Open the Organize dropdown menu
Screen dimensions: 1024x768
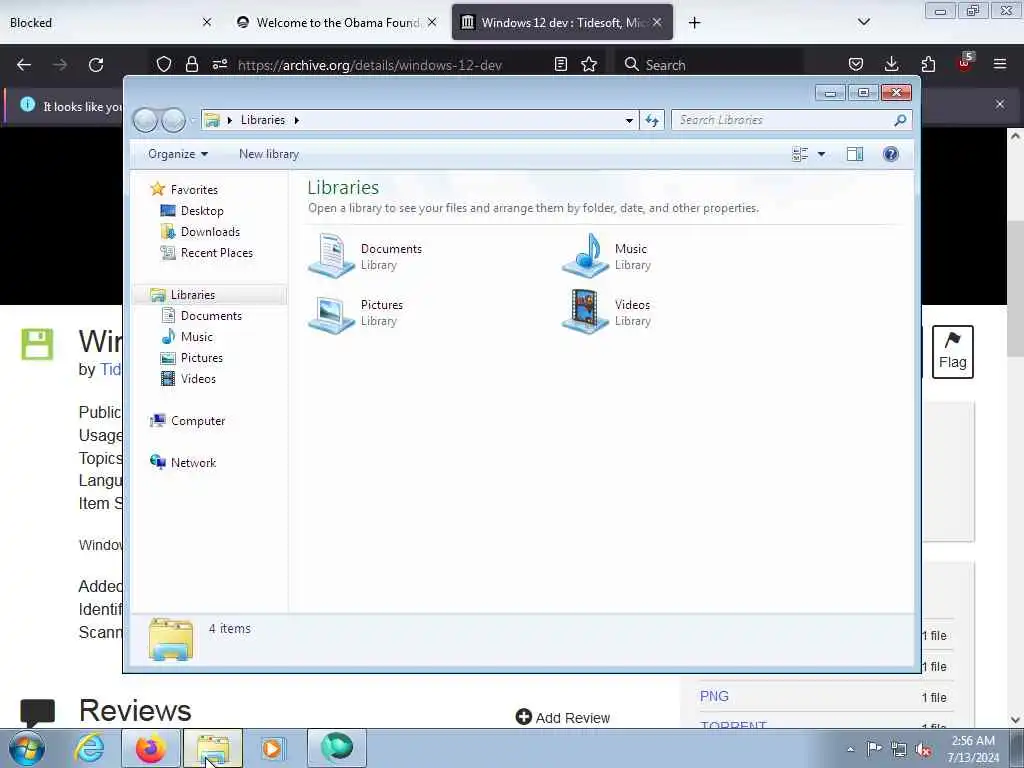click(x=178, y=154)
